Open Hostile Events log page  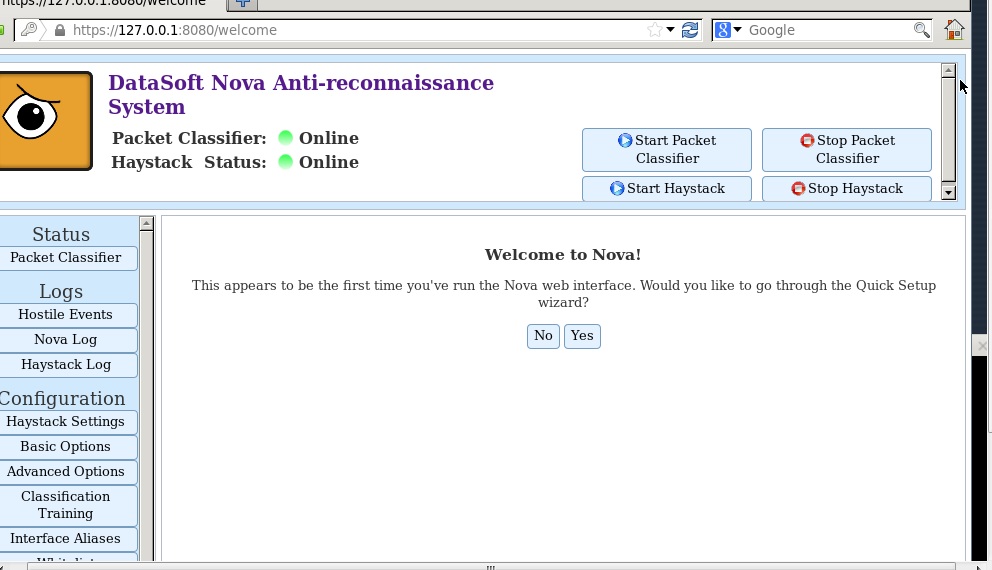[66, 314]
